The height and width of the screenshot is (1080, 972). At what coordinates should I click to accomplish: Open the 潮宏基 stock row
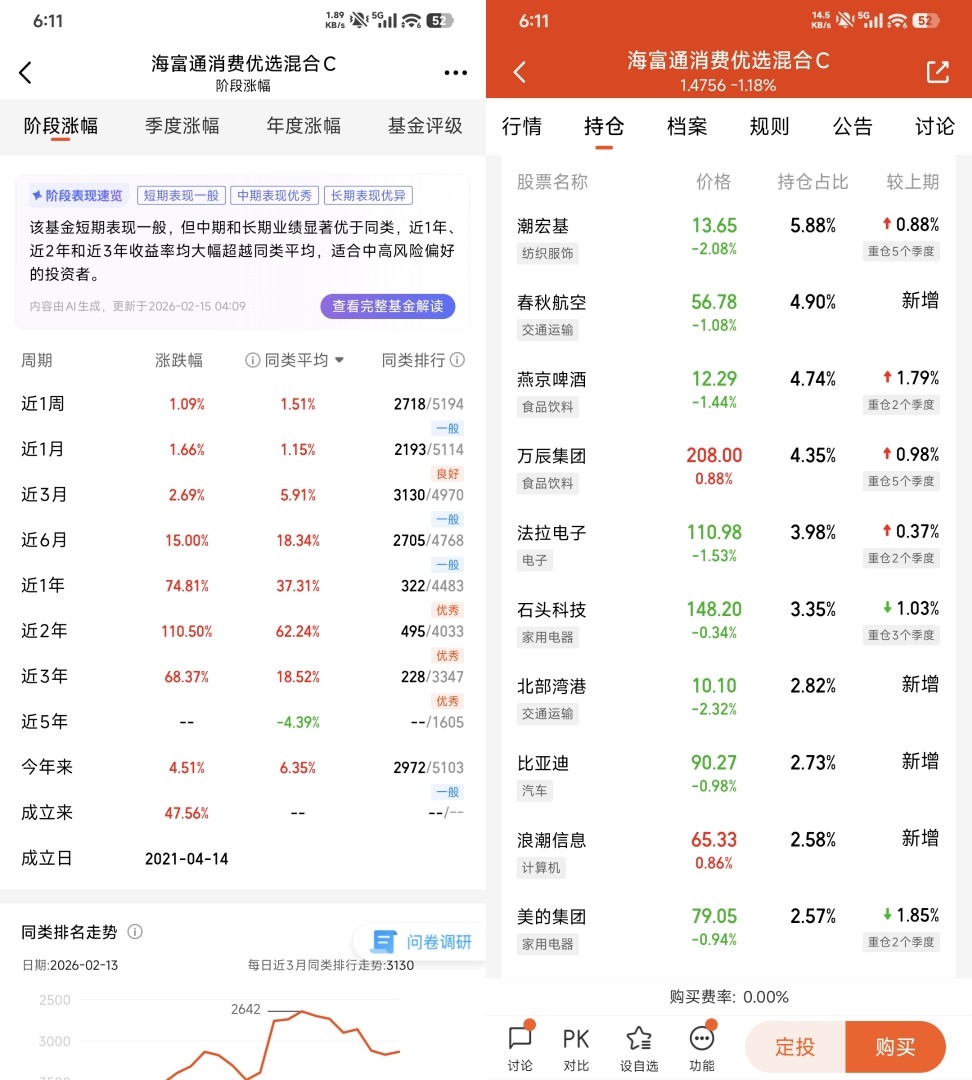728,239
